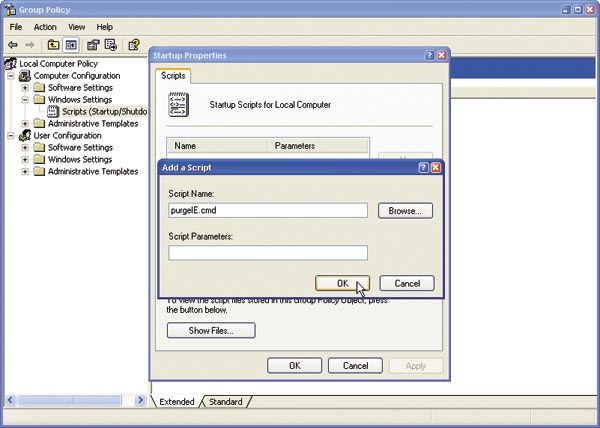600x428 pixels.
Task: Expand Software Settings under Computer Configuration
Action: (x=25, y=88)
